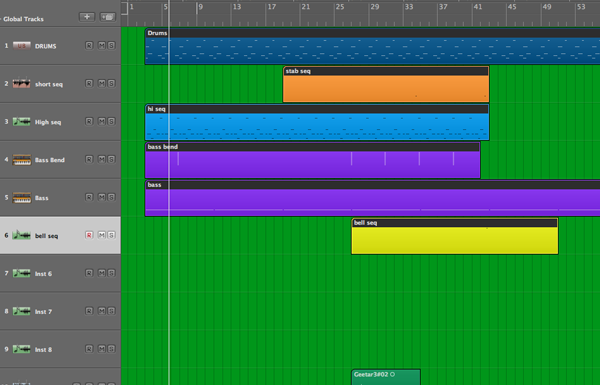Click bar 45 in the ruler
The image size is (600, 385).
coord(512,7)
